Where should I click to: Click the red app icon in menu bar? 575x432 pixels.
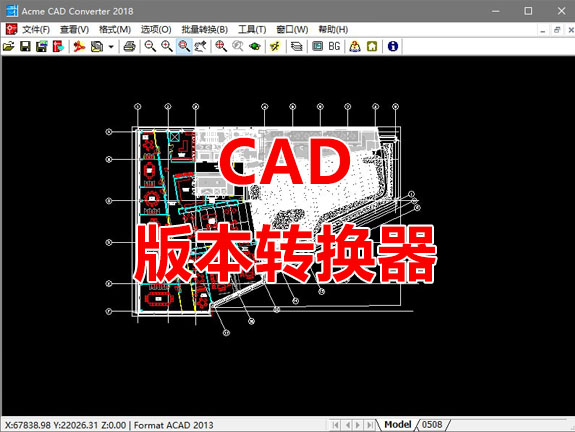click(11, 29)
